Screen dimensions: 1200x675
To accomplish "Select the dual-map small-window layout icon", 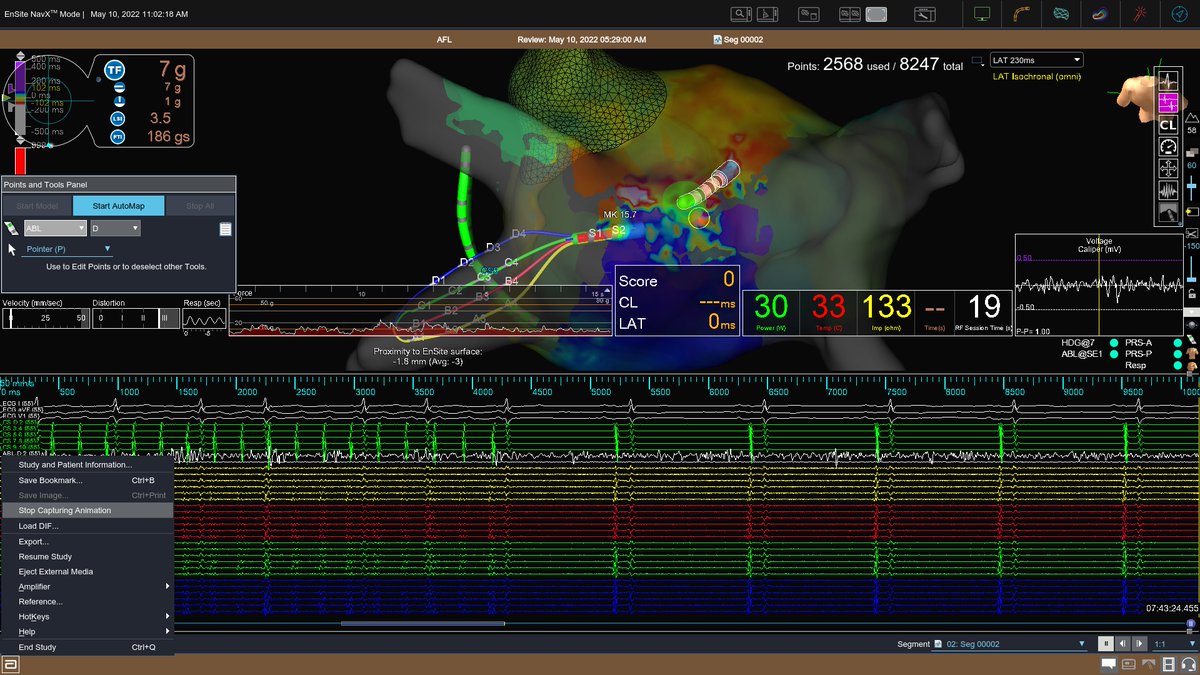I will click(x=809, y=14).
